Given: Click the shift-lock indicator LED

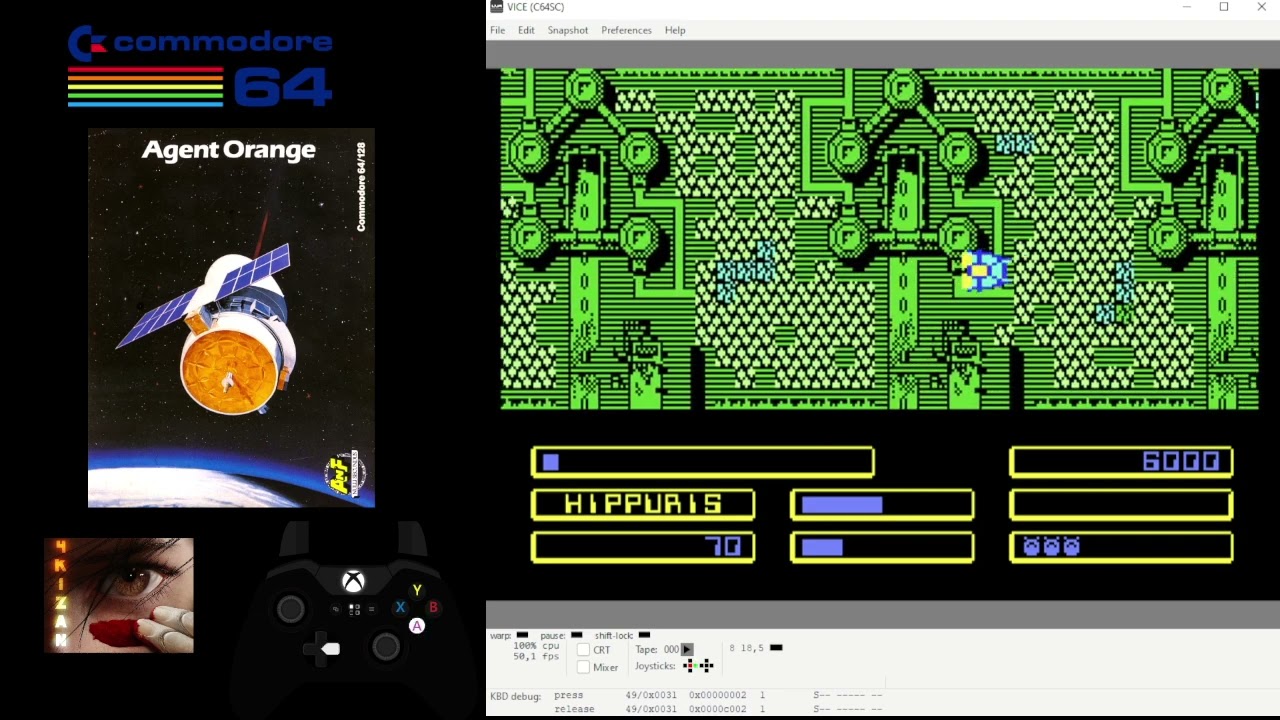Looking at the screenshot, I should coord(644,635).
